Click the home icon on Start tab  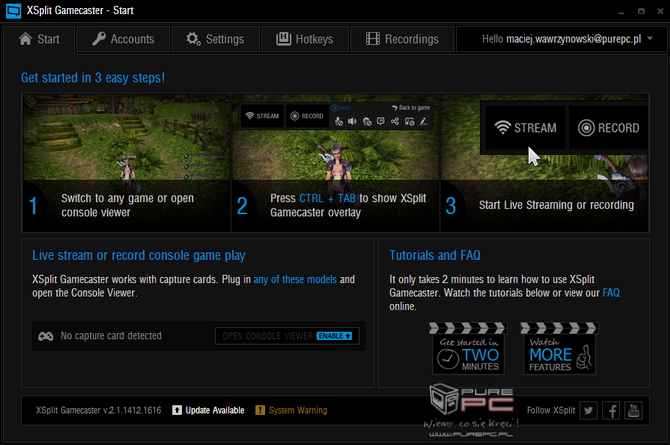pos(26,39)
